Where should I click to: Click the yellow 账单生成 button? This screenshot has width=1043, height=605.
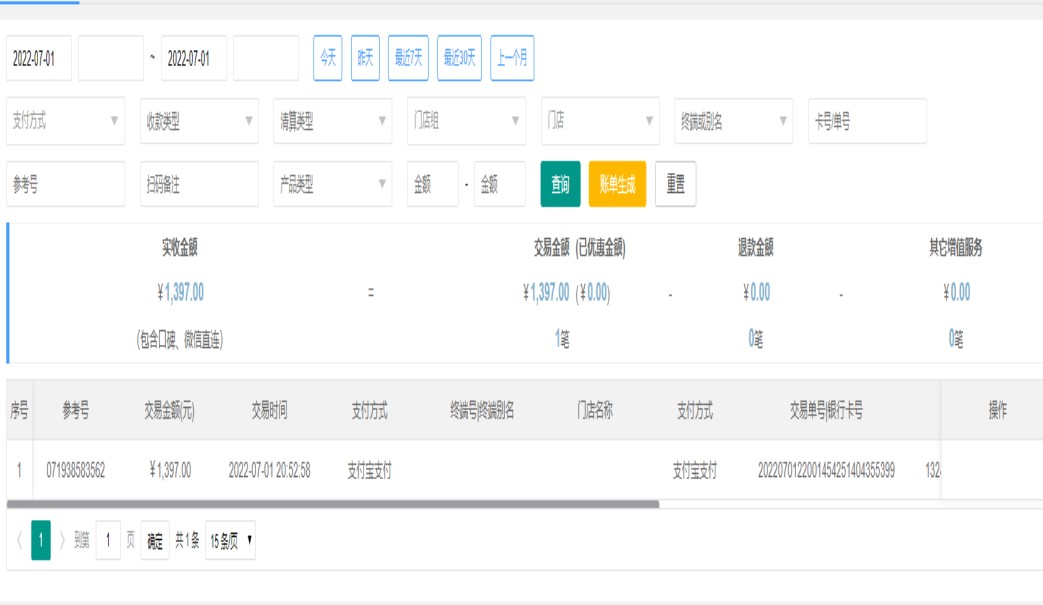pos(617,184)
